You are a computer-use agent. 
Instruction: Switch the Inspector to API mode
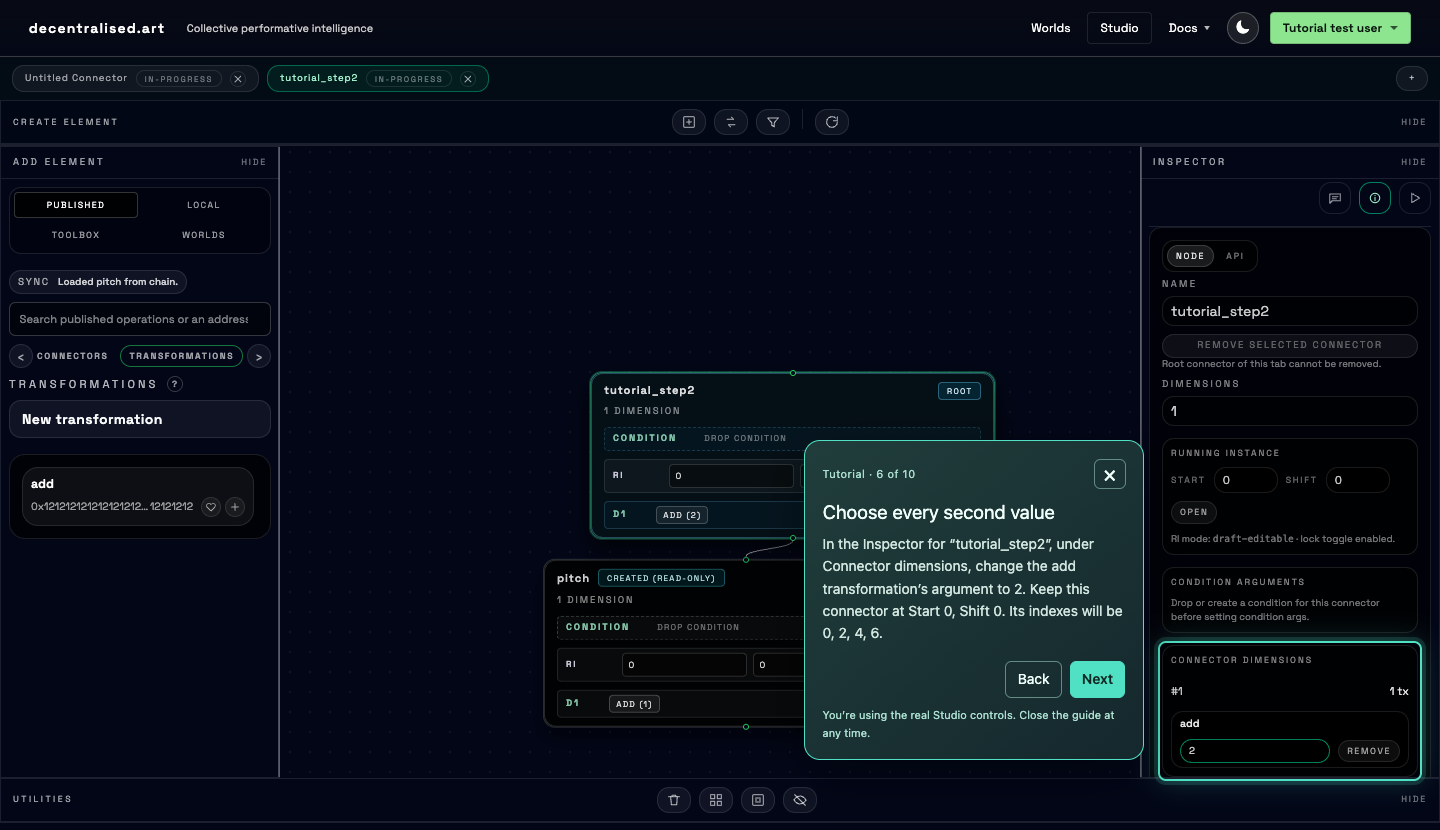coord(1235,256)
